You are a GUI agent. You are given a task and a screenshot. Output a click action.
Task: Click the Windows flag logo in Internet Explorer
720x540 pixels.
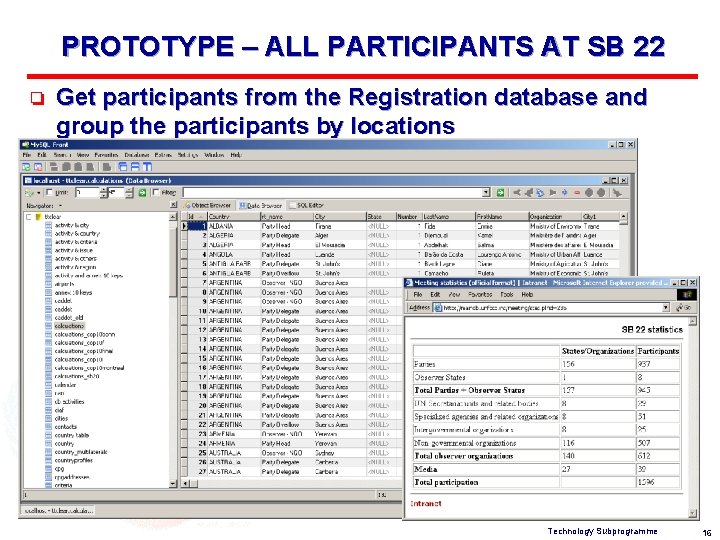(x=687, y=295)
